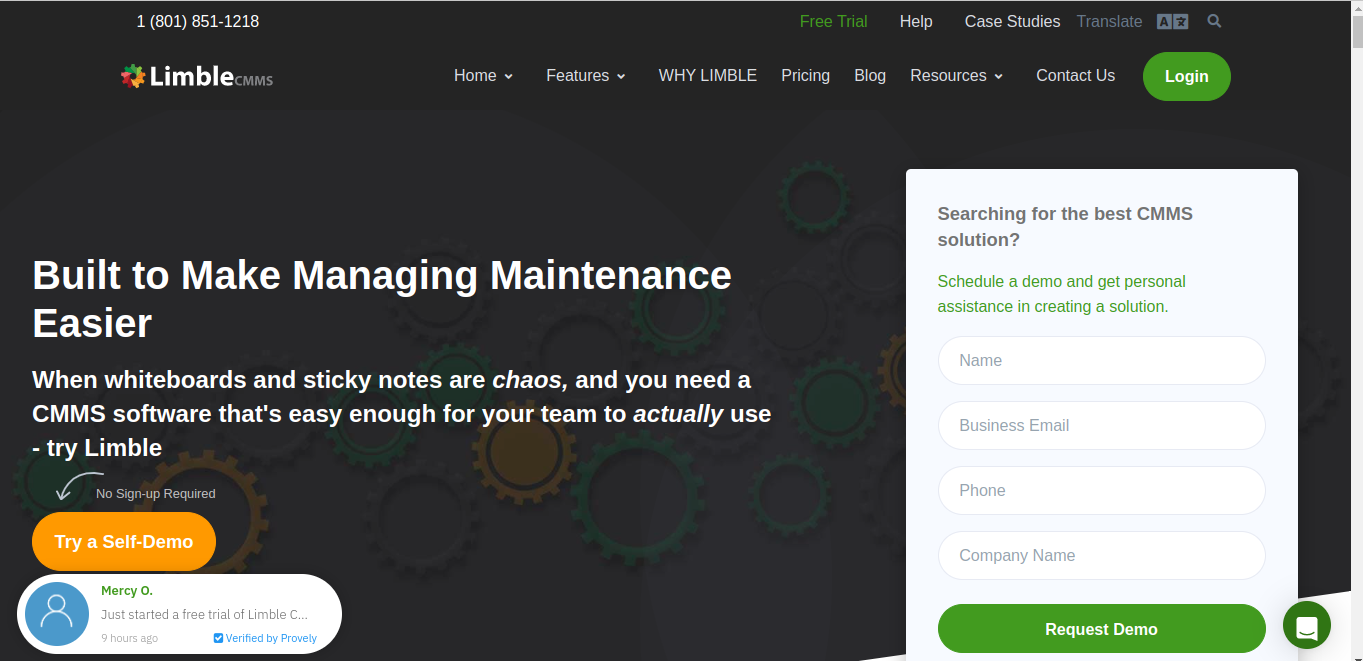This screenshot has height=661, width=1363.
Task: Expand the Features dropdown menu
Action: (586, 76)
